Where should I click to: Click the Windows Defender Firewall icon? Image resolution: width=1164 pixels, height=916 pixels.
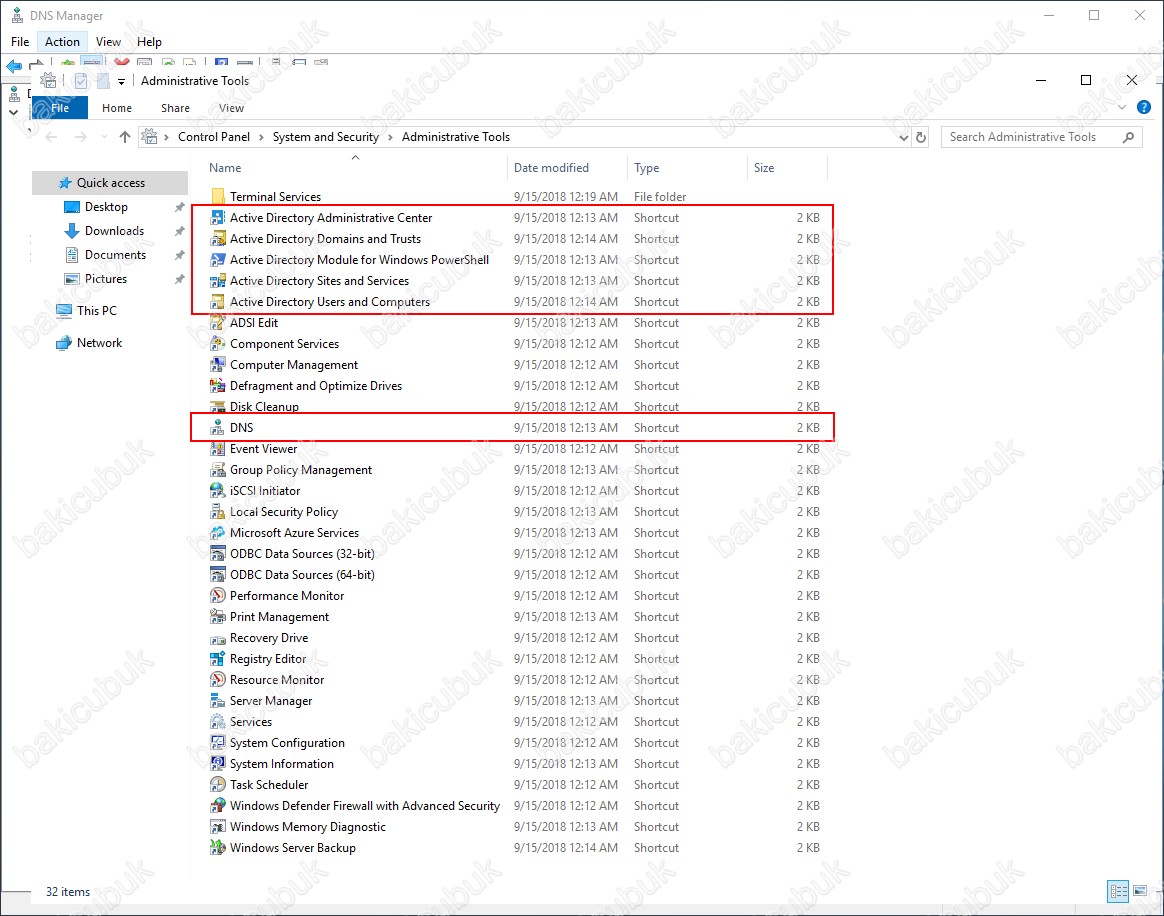tap(218, 806)
